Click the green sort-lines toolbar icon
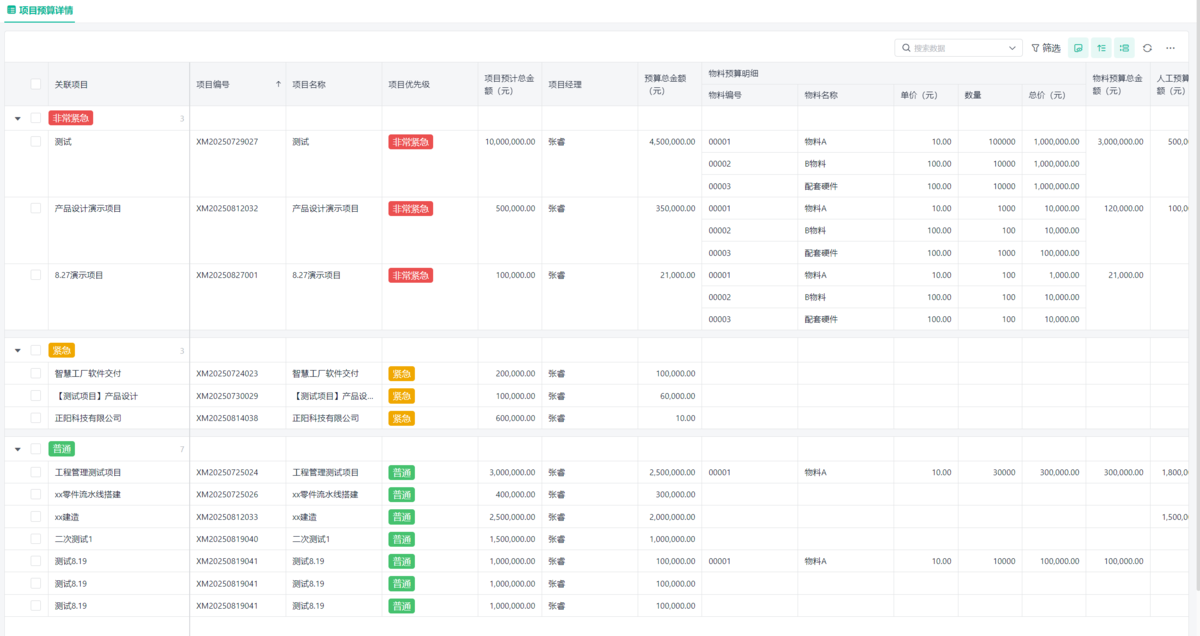Viewport: 1200px width, 636px height. coord(1101,48)
